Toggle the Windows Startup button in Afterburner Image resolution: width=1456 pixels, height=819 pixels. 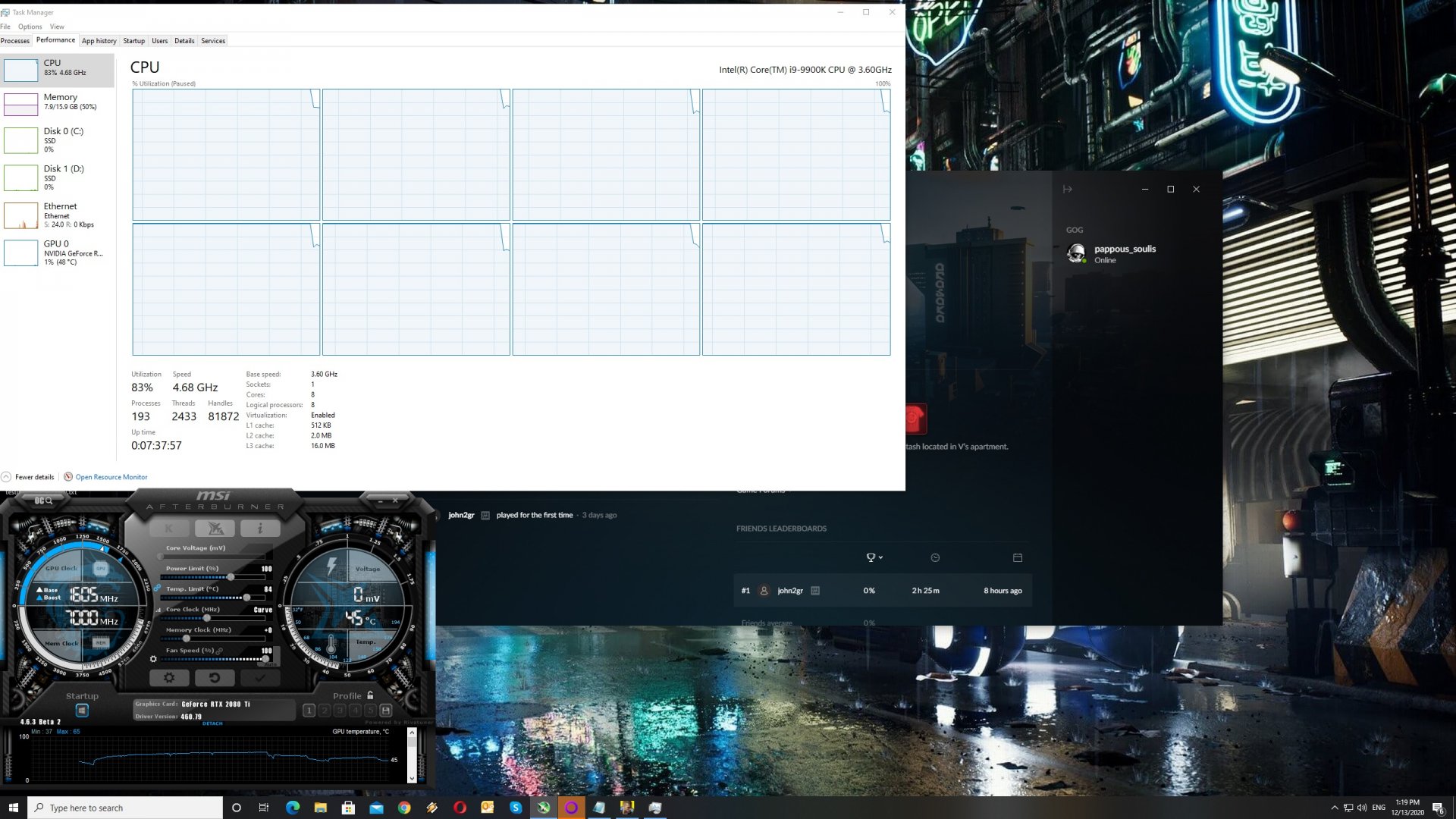tap(82, 711)
